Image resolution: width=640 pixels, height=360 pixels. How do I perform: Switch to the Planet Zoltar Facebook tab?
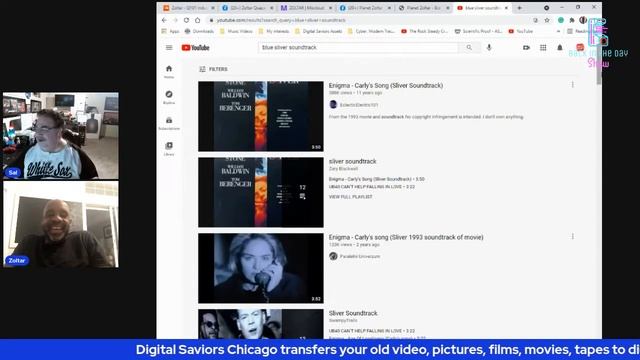(364, 8)
